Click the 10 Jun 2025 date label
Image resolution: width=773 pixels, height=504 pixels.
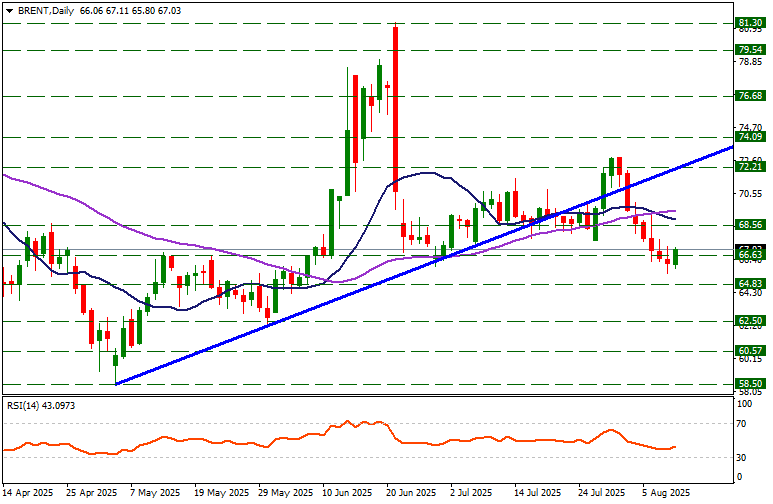coord(347,493)
